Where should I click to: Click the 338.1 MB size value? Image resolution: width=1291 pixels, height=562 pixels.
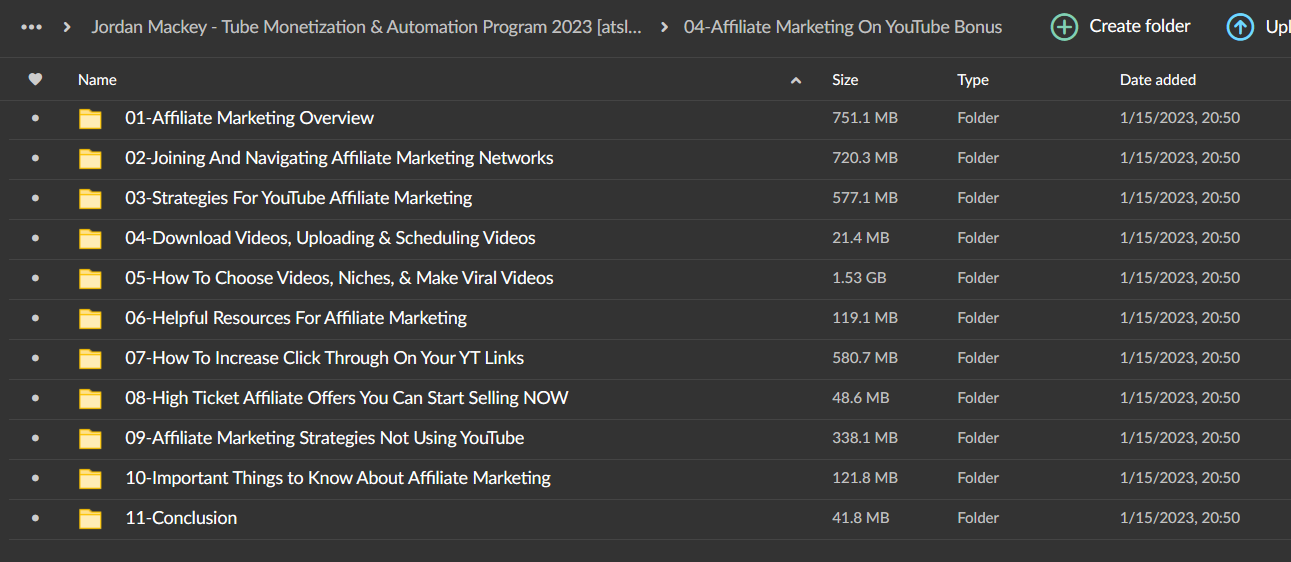click(865, 438)
